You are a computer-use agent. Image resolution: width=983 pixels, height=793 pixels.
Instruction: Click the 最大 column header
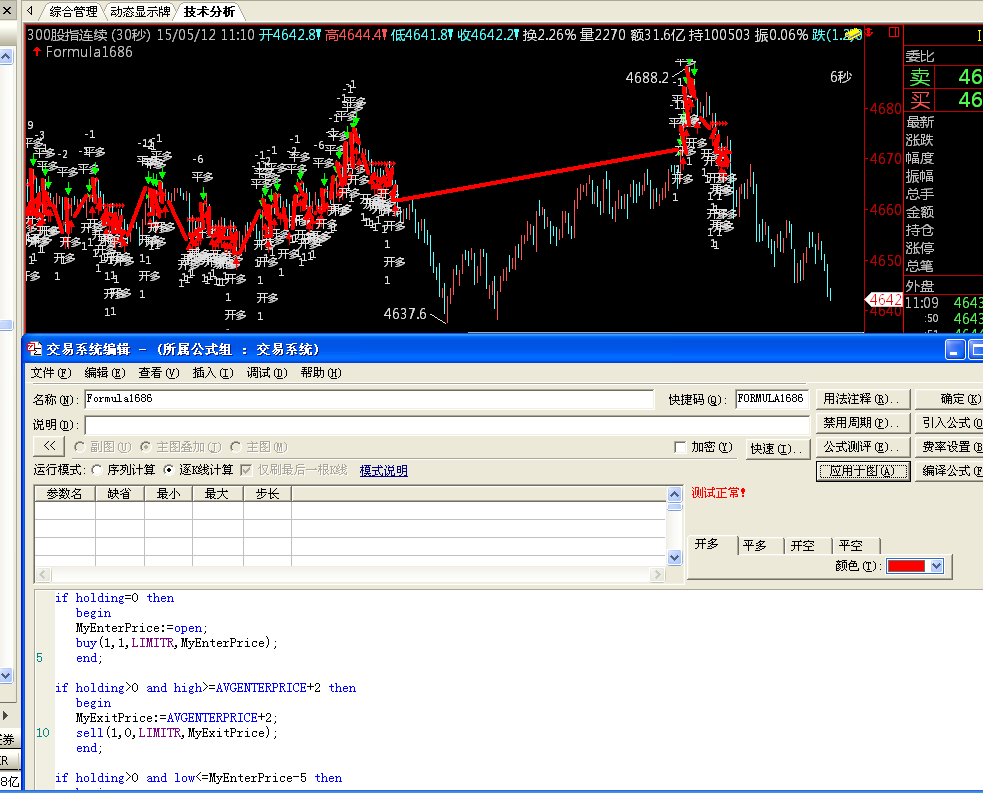point(218,494)
